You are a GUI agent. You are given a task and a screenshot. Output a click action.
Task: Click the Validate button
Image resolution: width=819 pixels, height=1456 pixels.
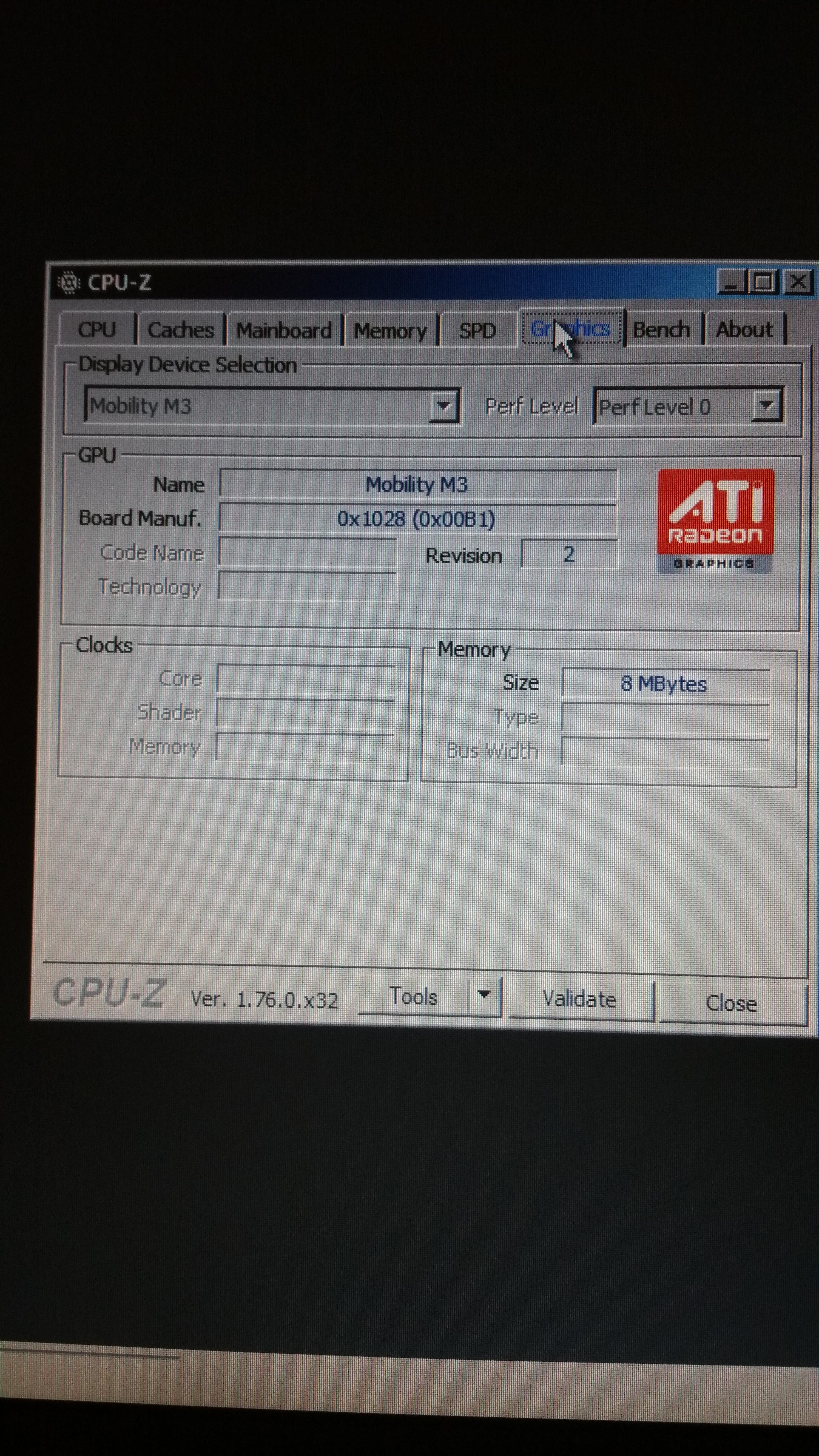pos(580,999)
